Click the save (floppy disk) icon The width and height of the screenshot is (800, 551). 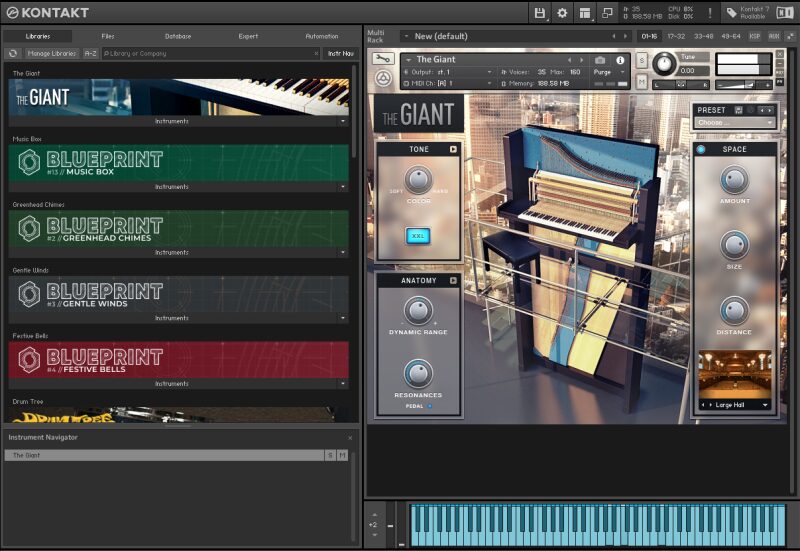540,13
